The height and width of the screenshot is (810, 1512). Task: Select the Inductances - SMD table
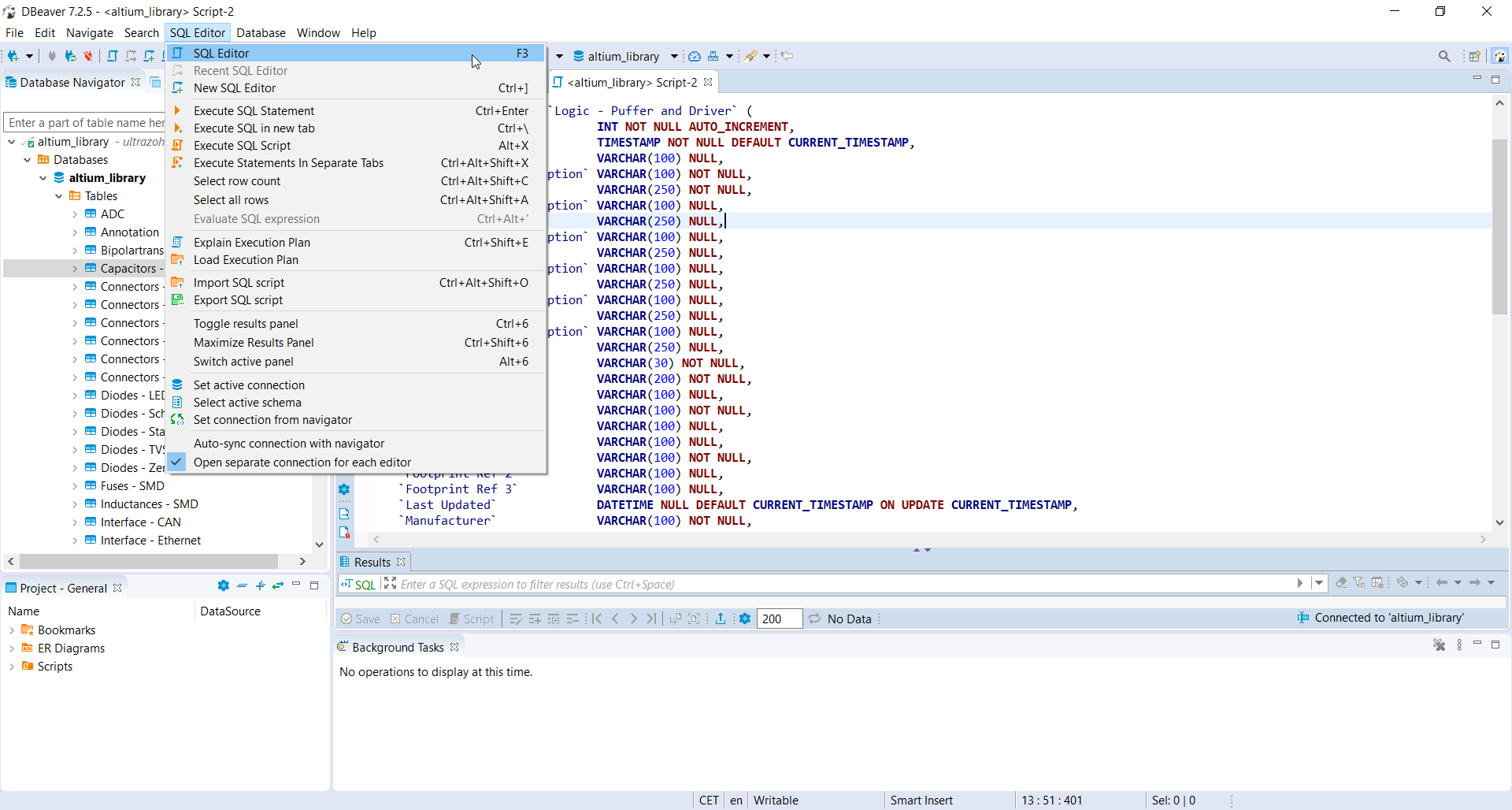(x=149, y=504)
